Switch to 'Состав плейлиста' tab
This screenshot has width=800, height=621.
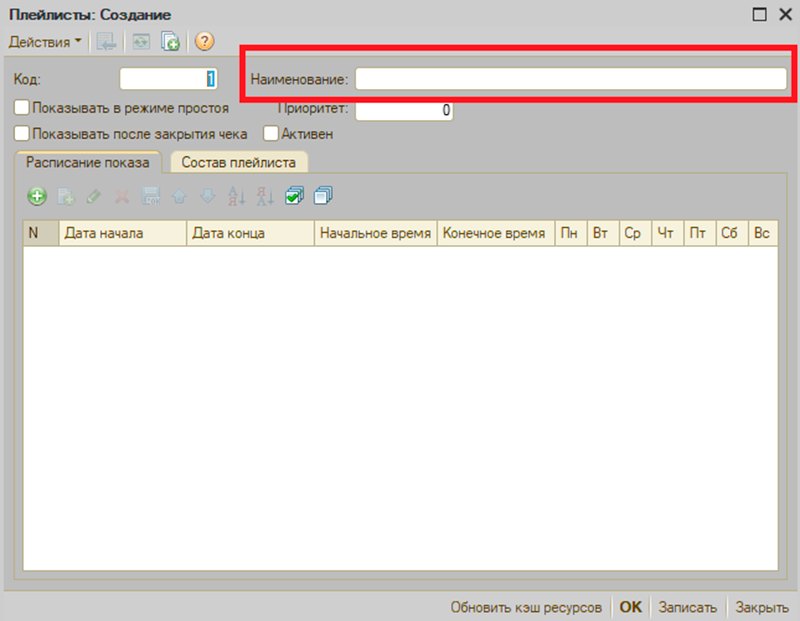238,162
